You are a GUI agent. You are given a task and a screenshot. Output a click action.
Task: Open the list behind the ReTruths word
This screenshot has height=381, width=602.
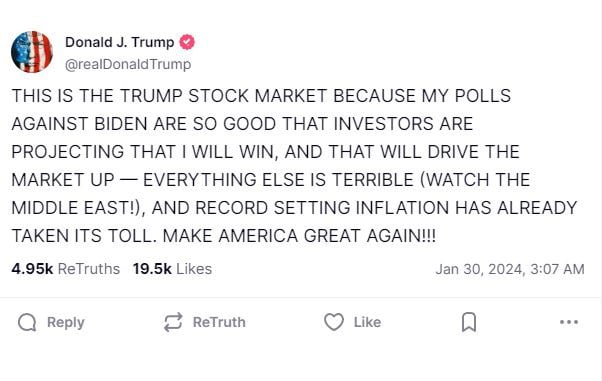89,269
